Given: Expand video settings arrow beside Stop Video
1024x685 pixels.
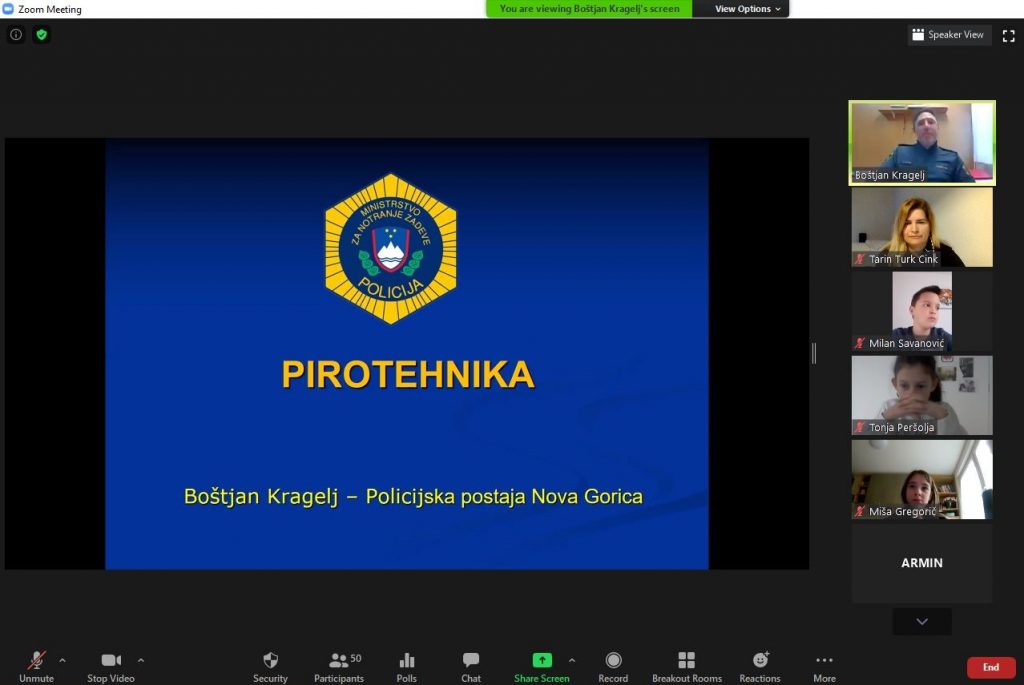Looking at the screenshot, I should coord(141,660).
